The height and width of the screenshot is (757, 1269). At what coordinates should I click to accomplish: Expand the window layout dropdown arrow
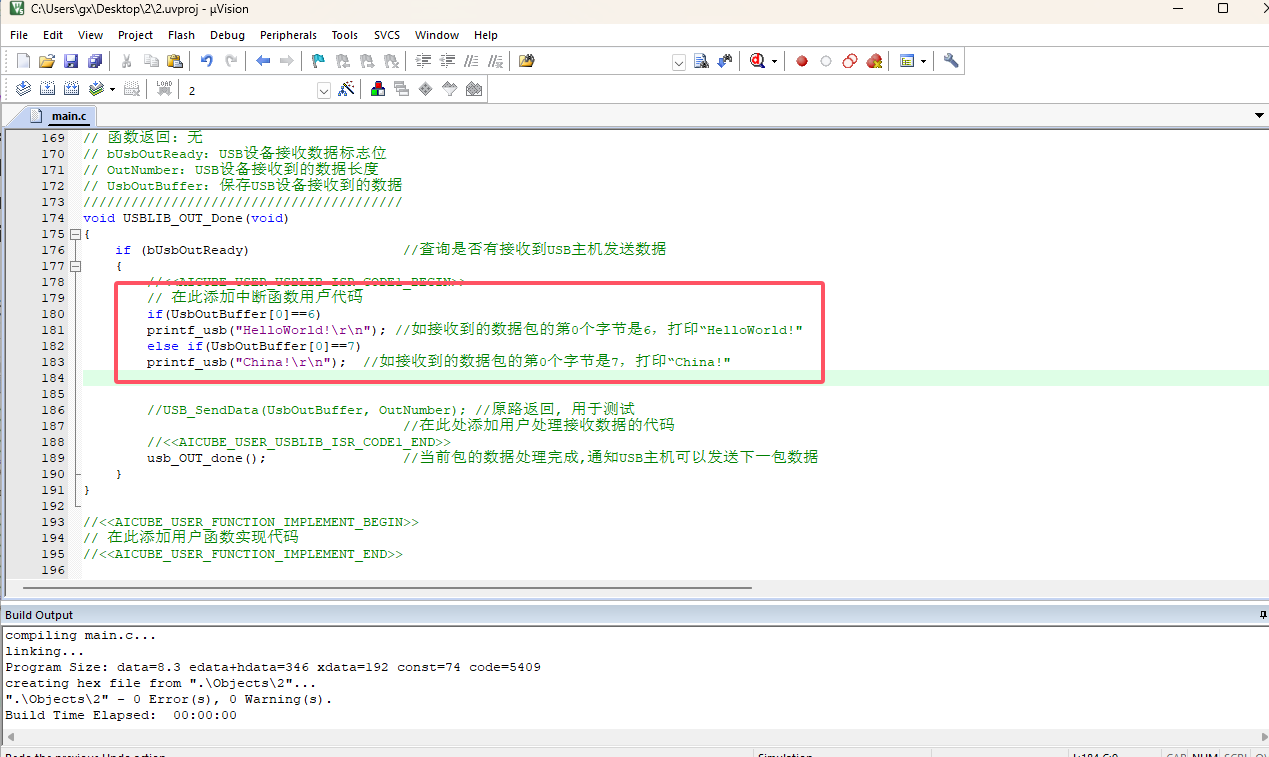point(923,62)
